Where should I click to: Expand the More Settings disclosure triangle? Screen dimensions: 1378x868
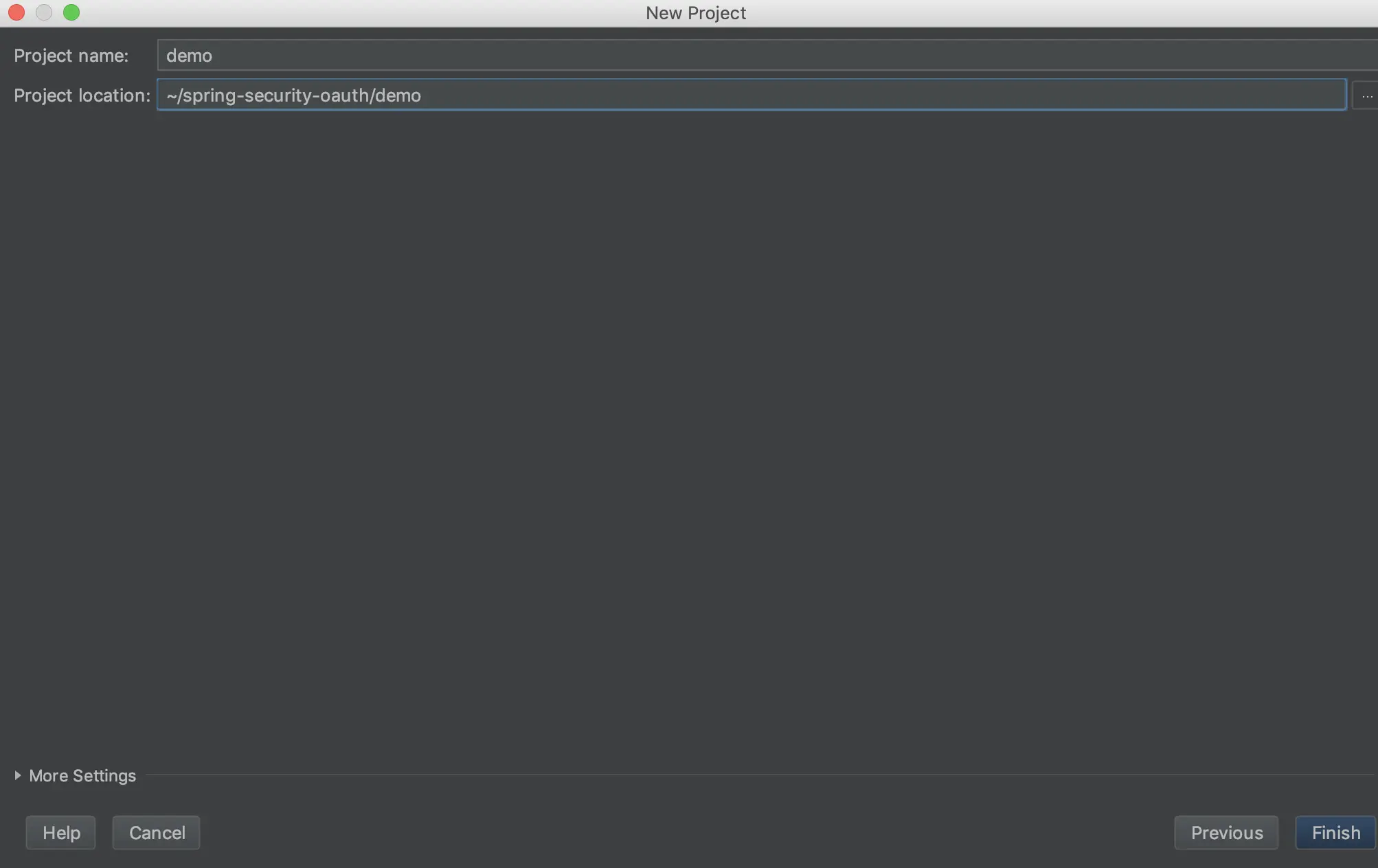pos(18,775)
